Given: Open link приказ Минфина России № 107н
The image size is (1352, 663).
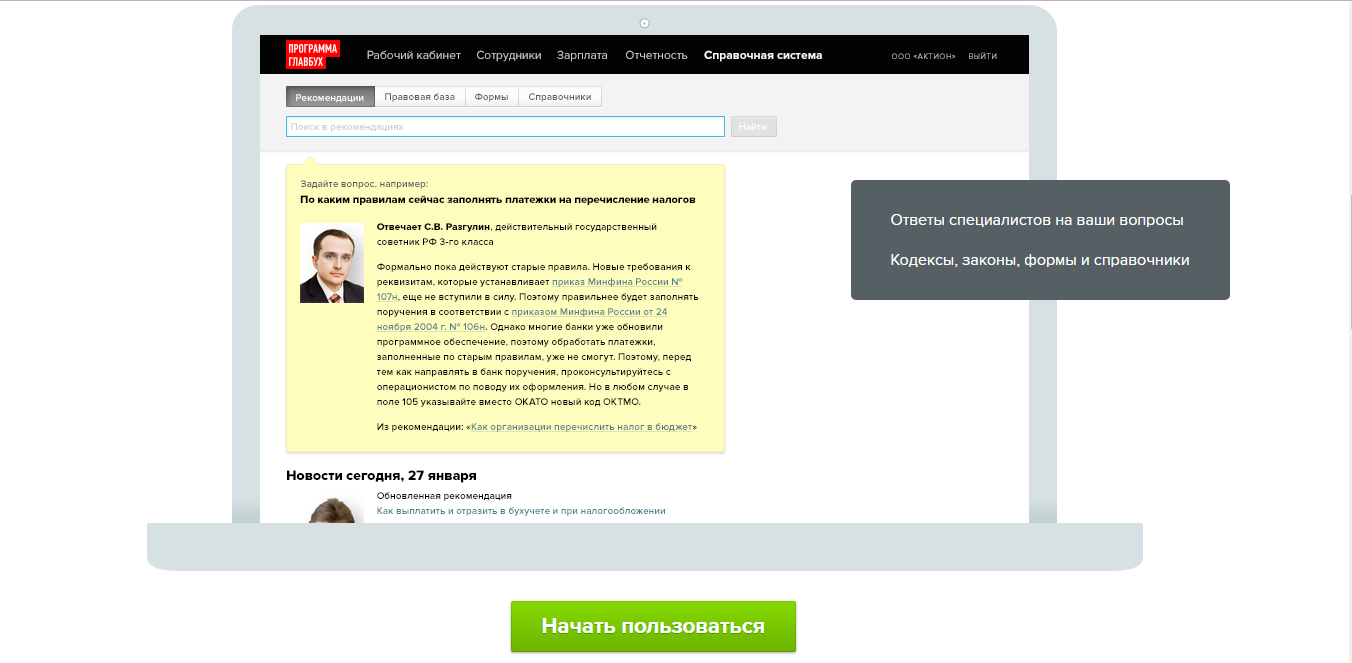Looking at the screenshot, I should pyautogui.click(x=618, y=282).
